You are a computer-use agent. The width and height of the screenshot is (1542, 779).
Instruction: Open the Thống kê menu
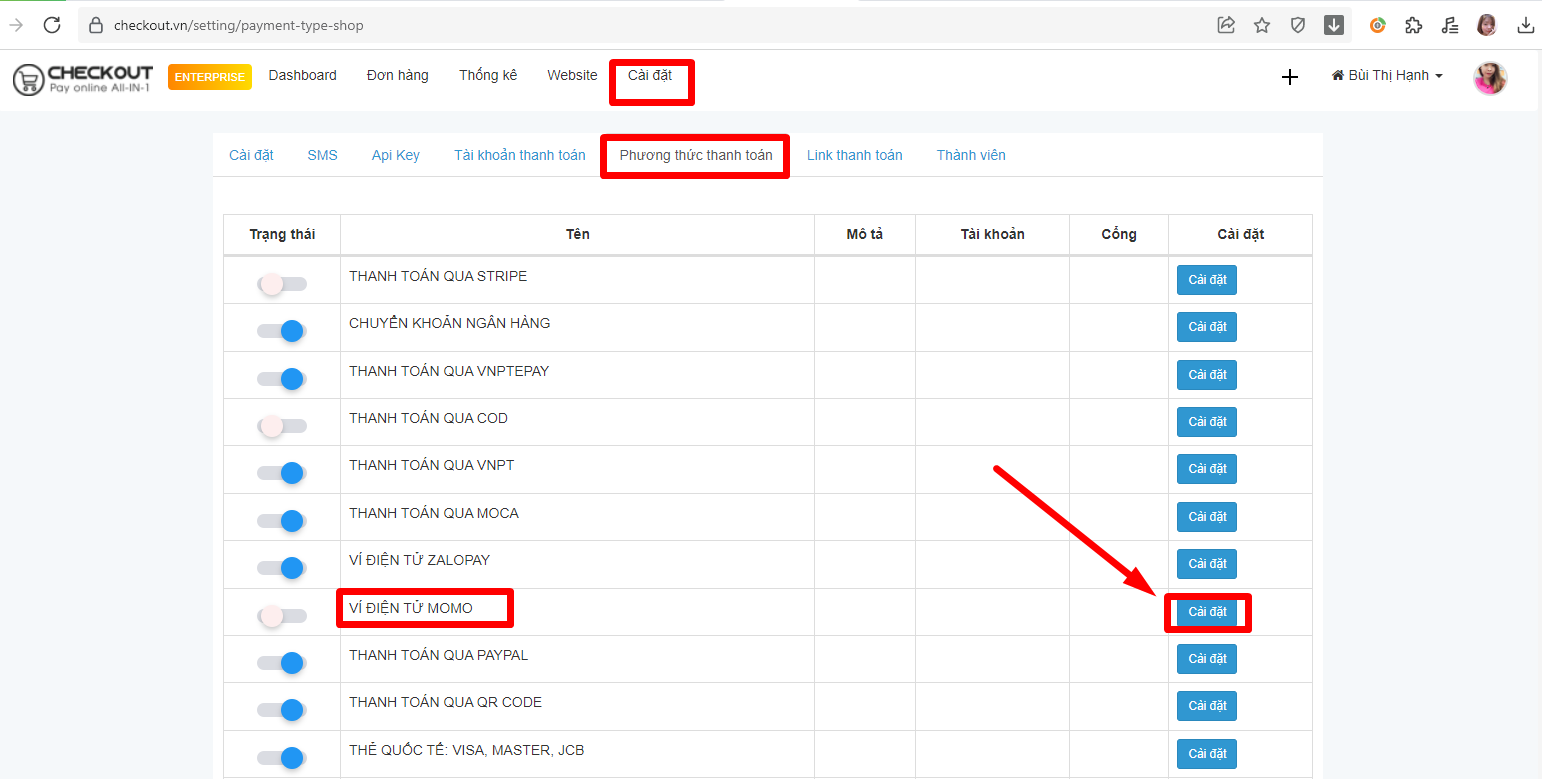click(x=488, y=75)
